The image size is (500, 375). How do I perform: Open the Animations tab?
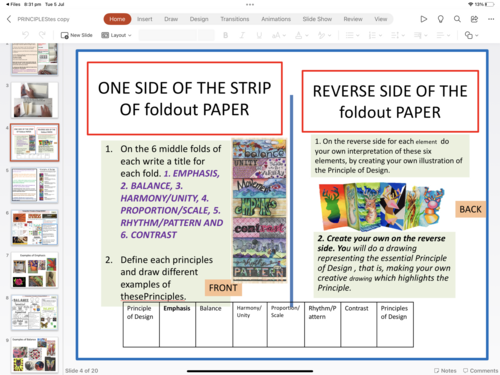276,19
